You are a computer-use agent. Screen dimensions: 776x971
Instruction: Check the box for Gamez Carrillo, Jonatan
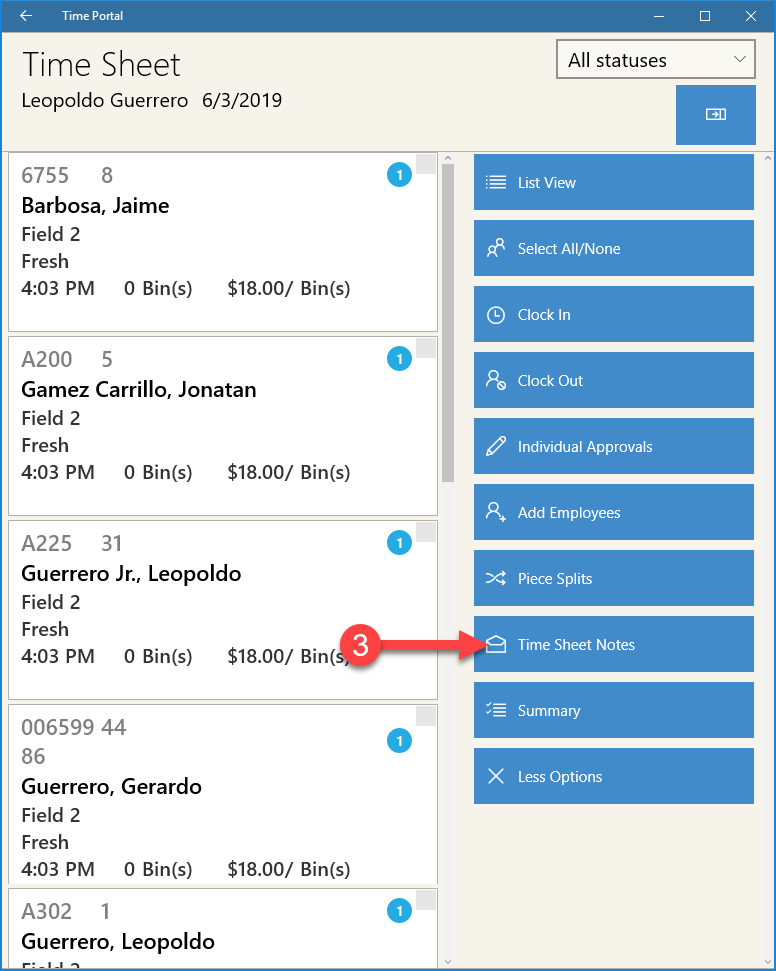(426, 348)
